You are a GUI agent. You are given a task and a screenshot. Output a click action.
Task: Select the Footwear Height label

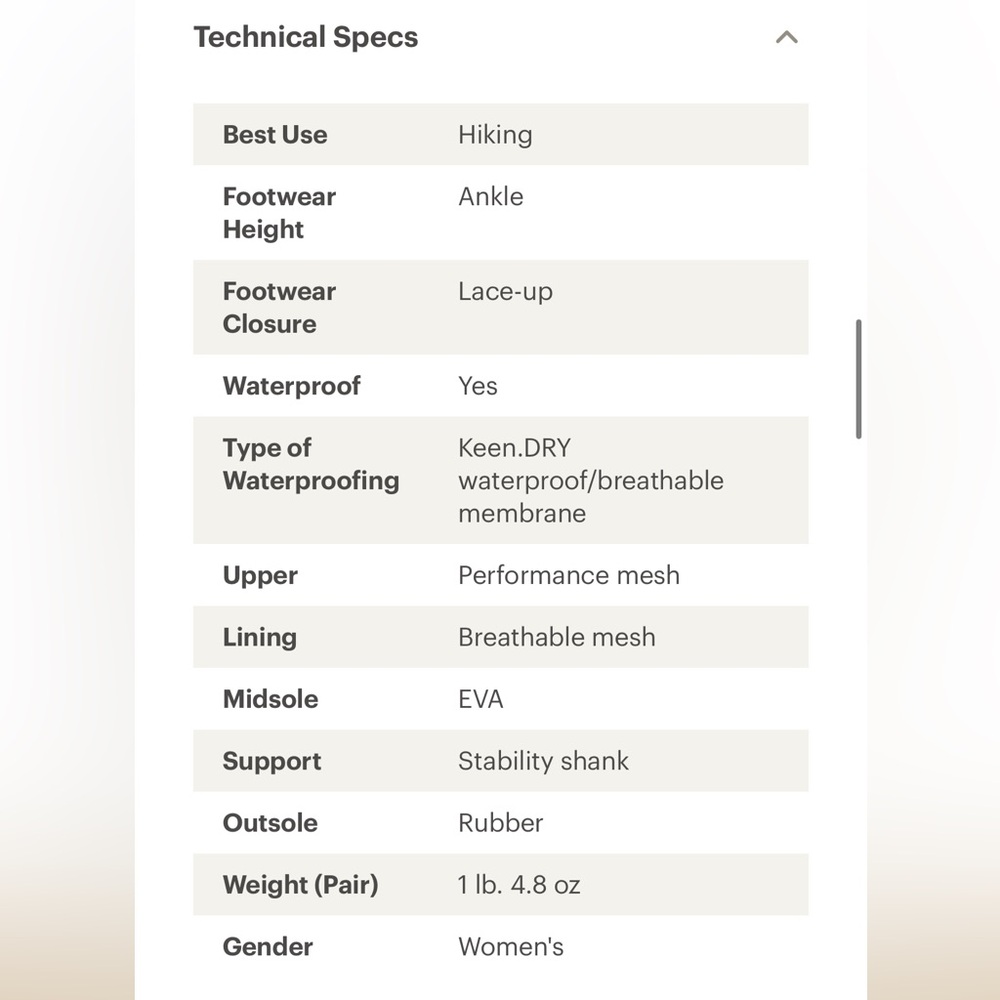pyautogui.click(x=279, y=213)
